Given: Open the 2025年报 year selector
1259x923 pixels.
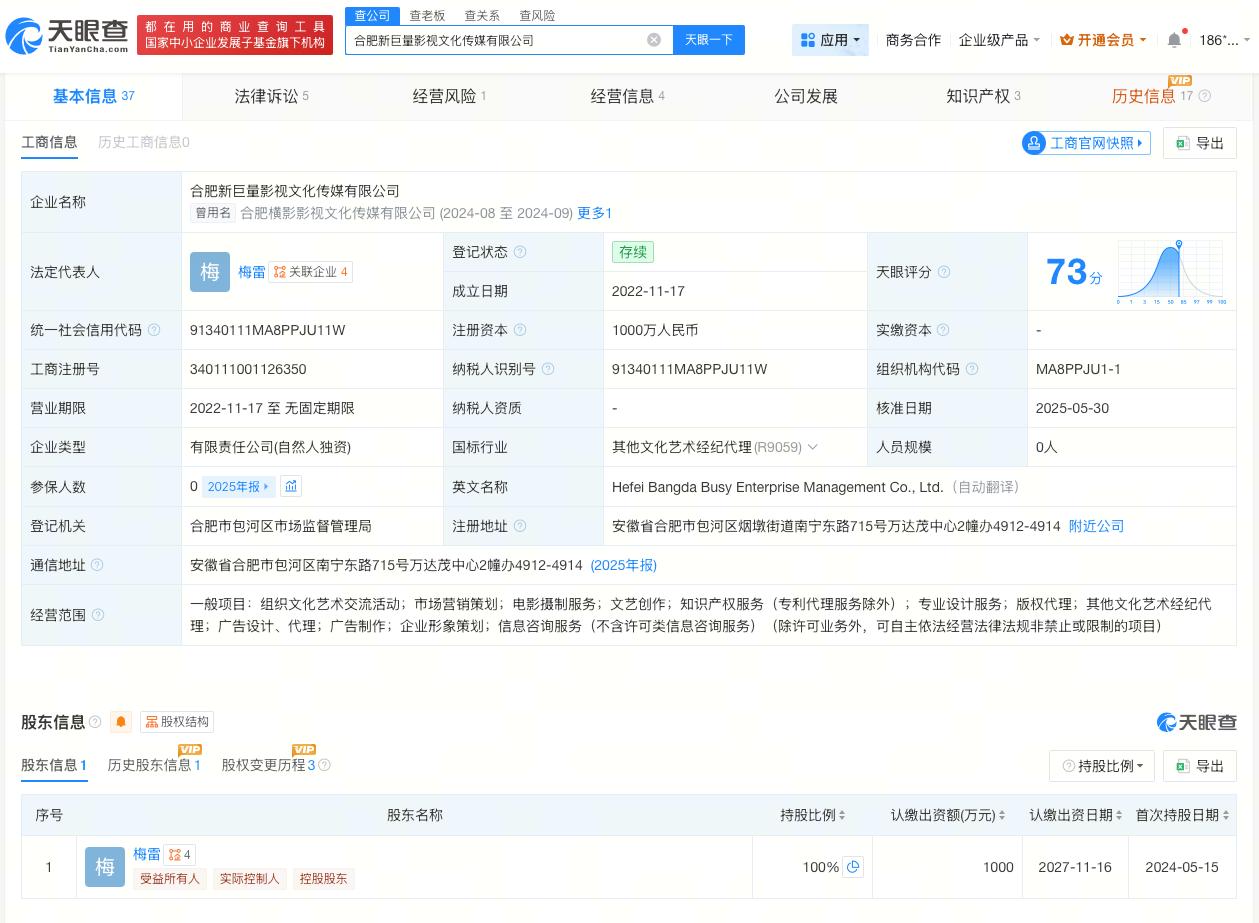Looking at the screenshot, I should pyautogui.click(x=238, y=486).
